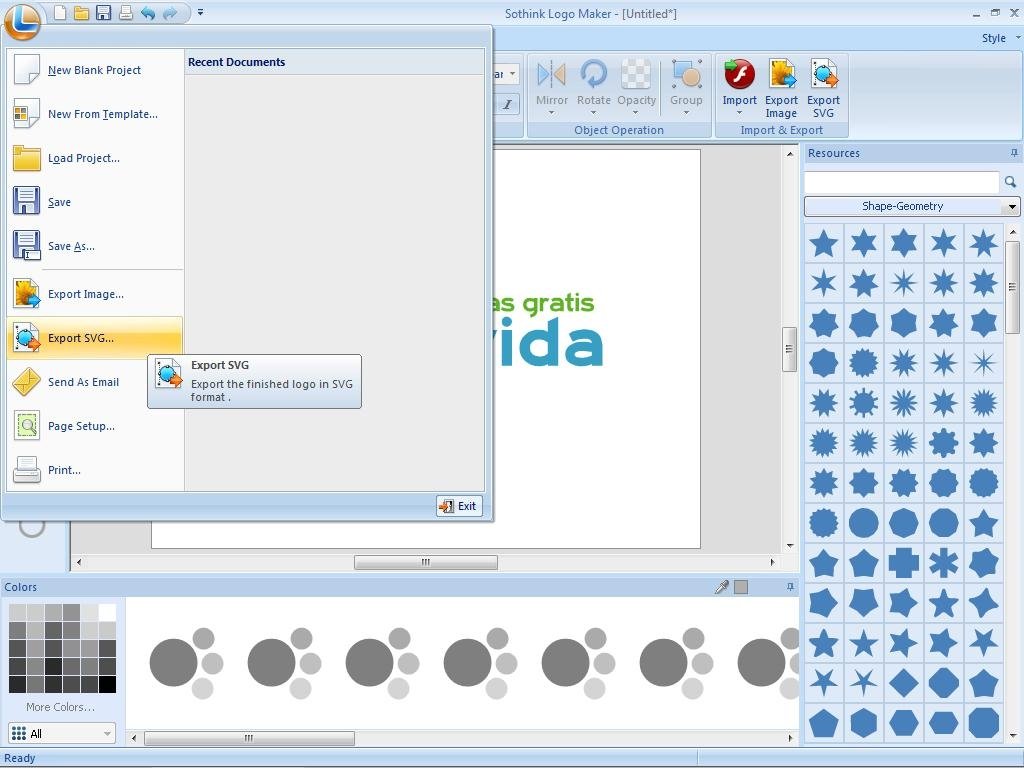Click the Undo arrow in quick access toolbar
This screenshot has height=768, width=1024.
(x=148, y=13)
